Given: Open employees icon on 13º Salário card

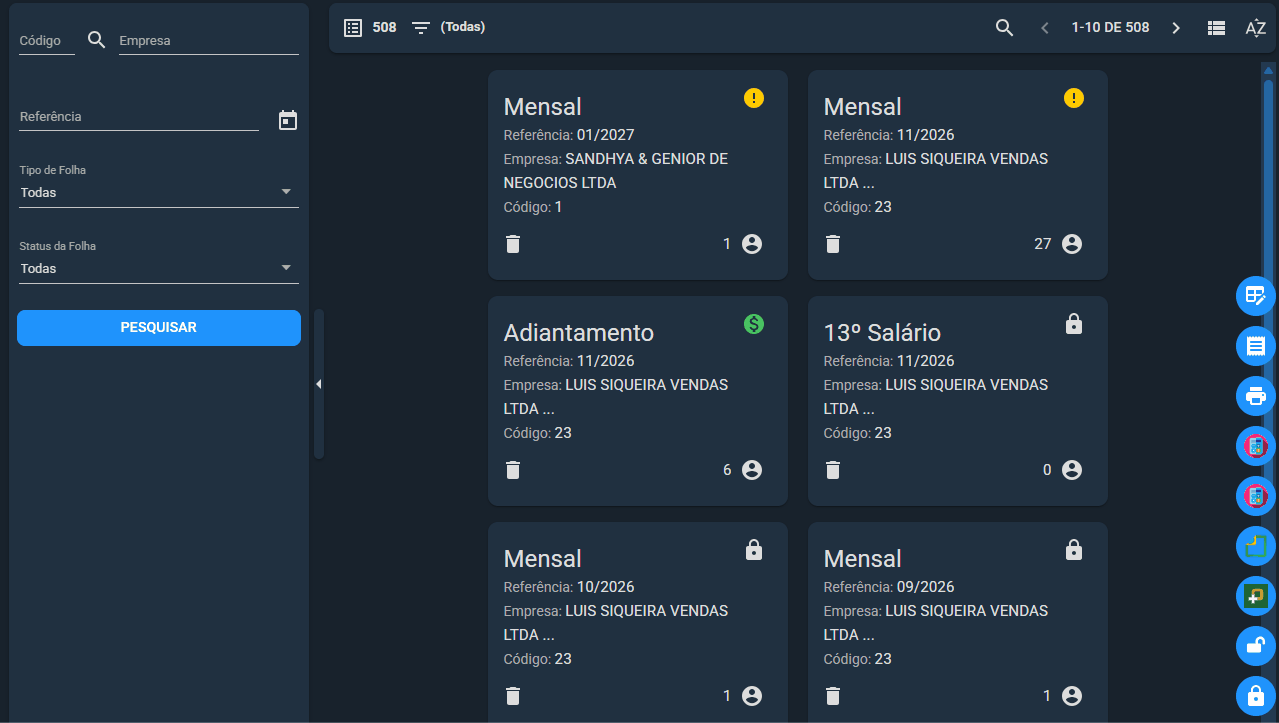Looking at the screenshot, I should click(x=1072, y=470).
